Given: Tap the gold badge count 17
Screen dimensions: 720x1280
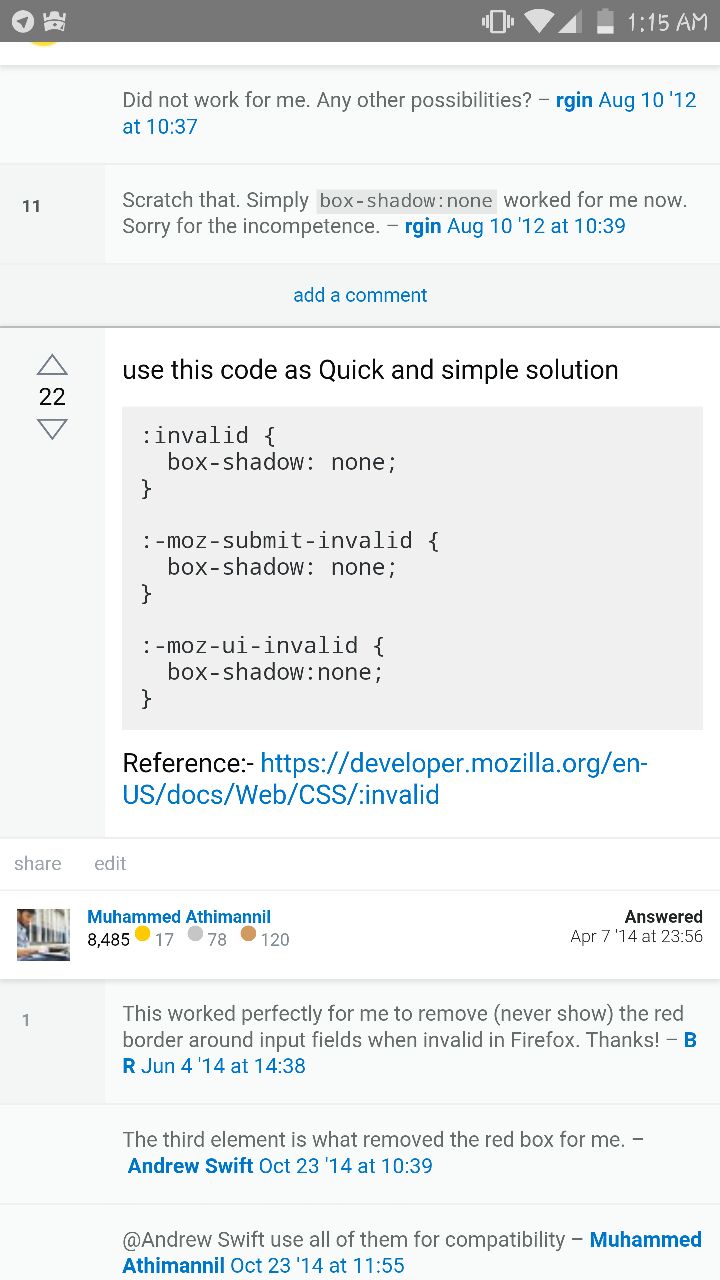Looking at the screenshot, I should pyautogui.click(x=164, y=939).
